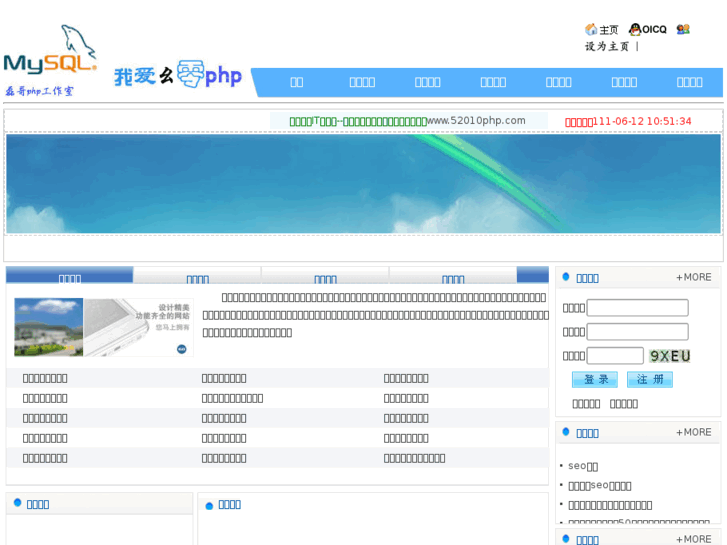Open the 主页 home link
Image resolution: width=727 pixels, height=545 pixels.
click(609, 30)
